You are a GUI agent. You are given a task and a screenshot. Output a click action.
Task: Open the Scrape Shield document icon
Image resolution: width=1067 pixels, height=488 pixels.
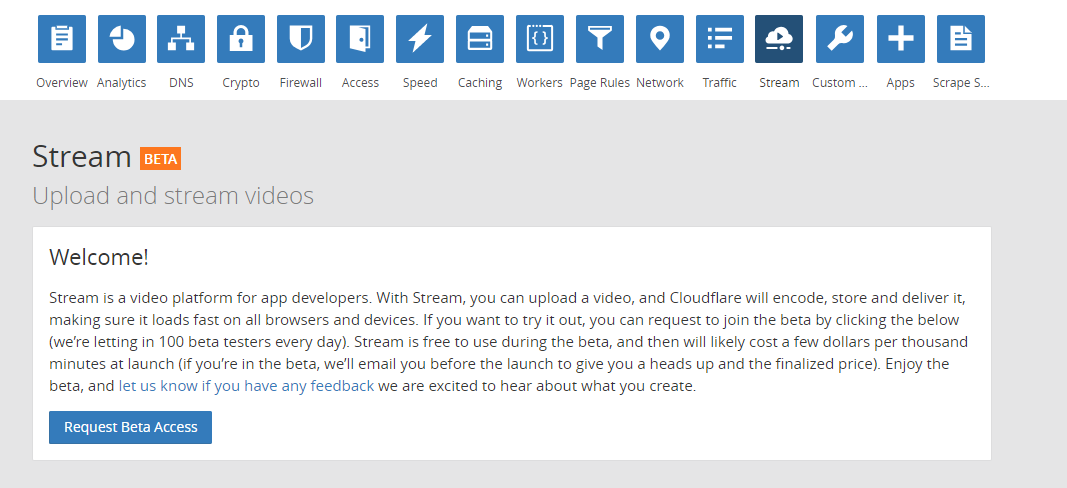pos(961,39)
